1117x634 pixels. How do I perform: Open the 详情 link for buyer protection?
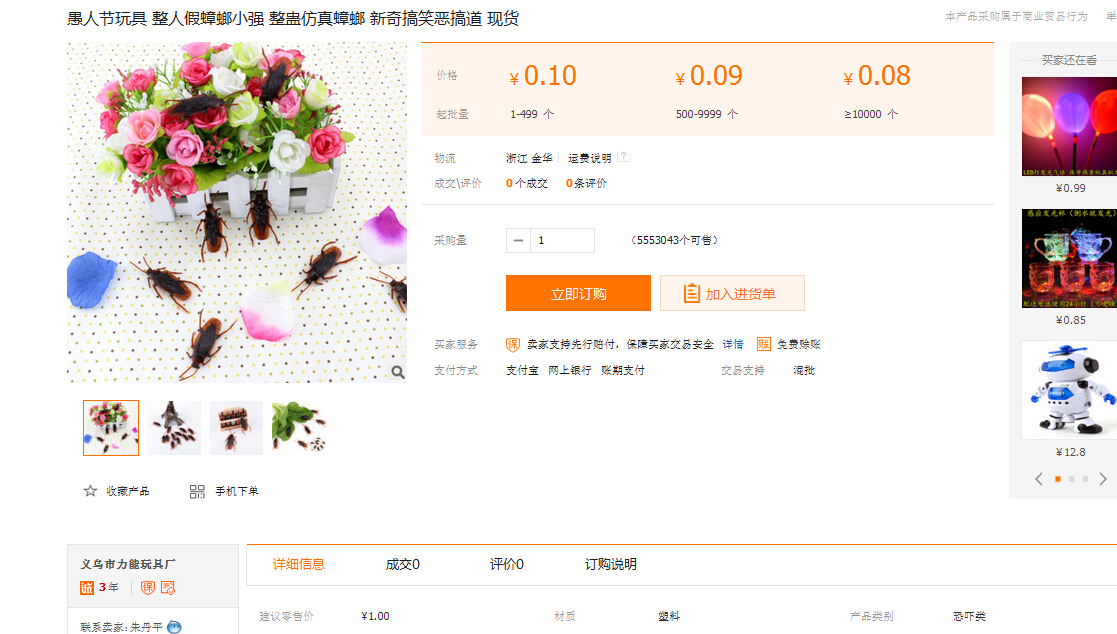[733, 344]
